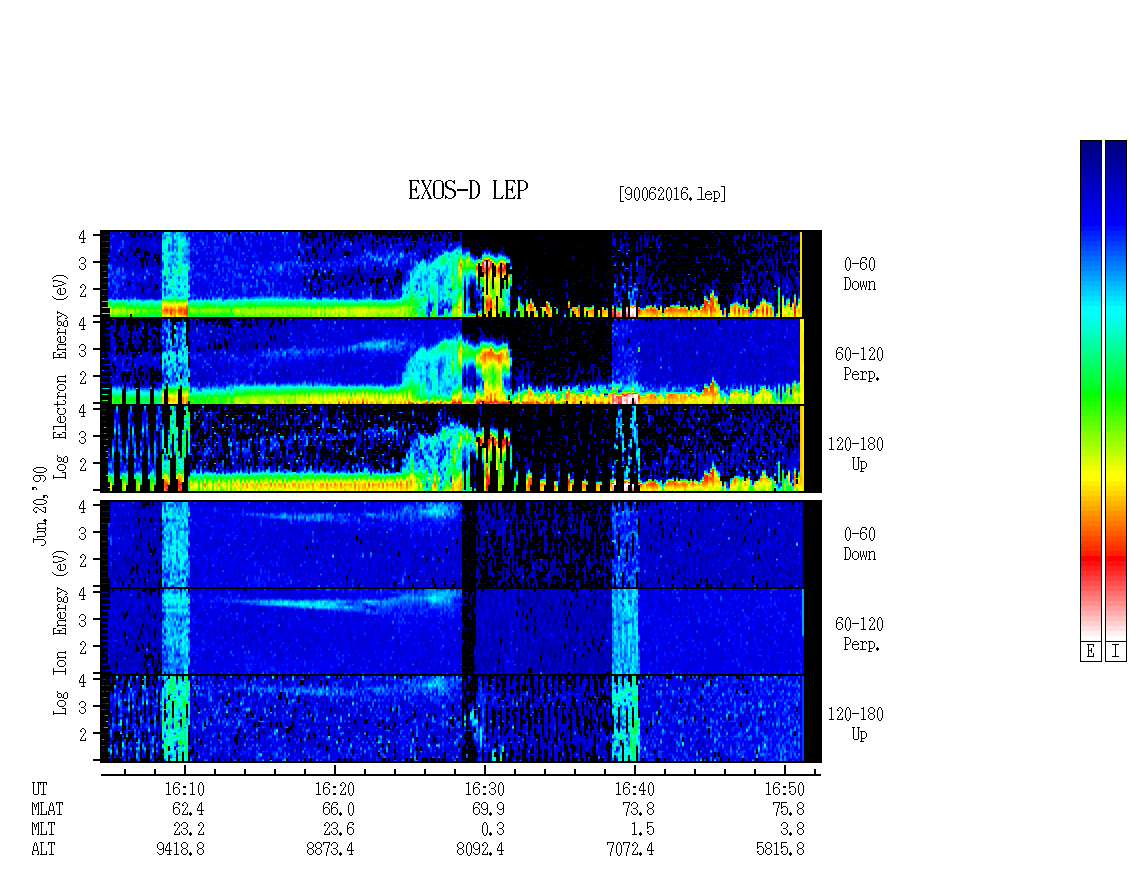
Task: Click the EXOS-D LEP plot title
Action: 468,190
